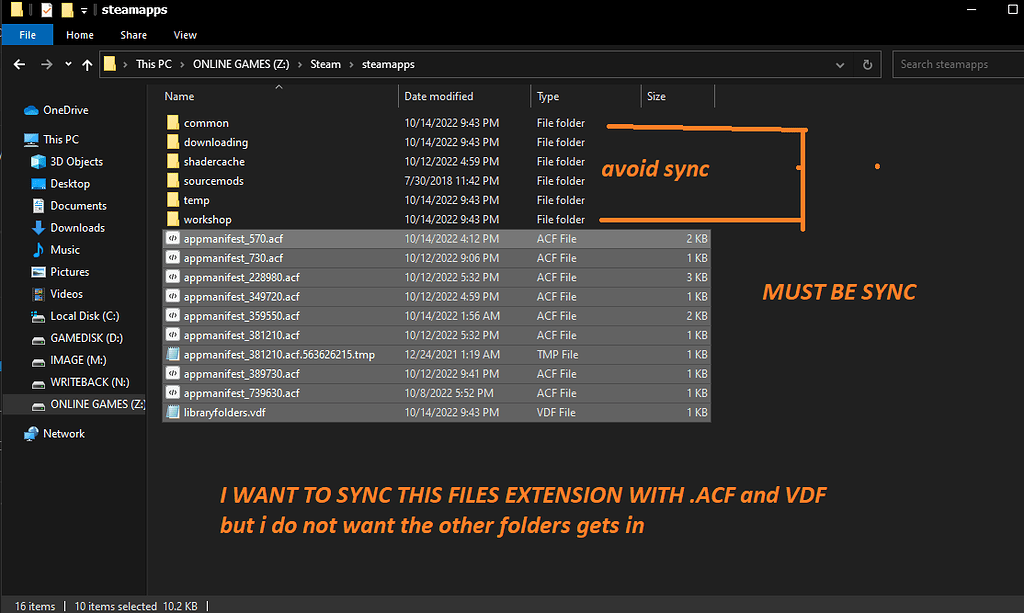1024x613 pixels.
Task: Open the address bar history dropdown
Action: (x=840, y=64)
